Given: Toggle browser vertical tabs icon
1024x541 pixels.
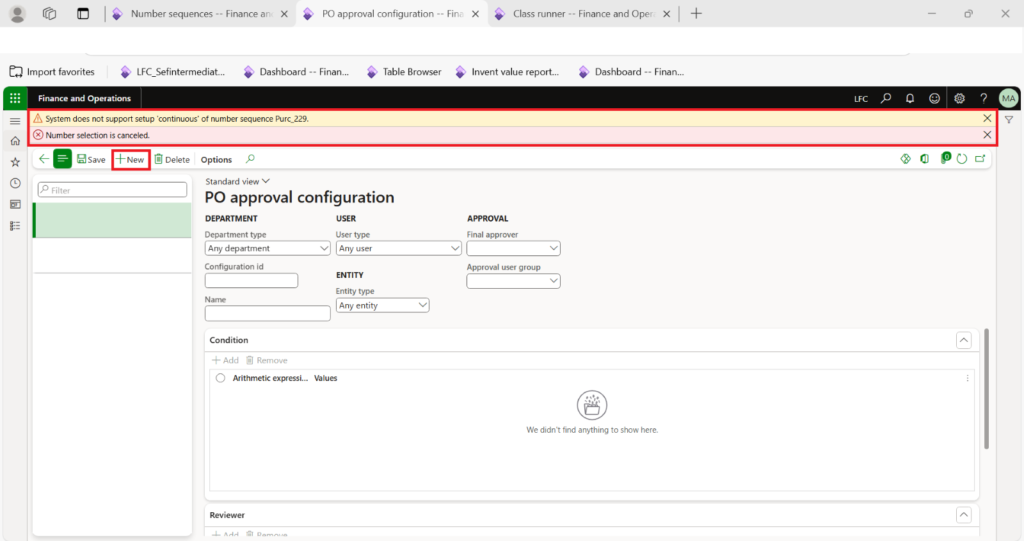Looking at the screenshot, I should pos(83,14).
